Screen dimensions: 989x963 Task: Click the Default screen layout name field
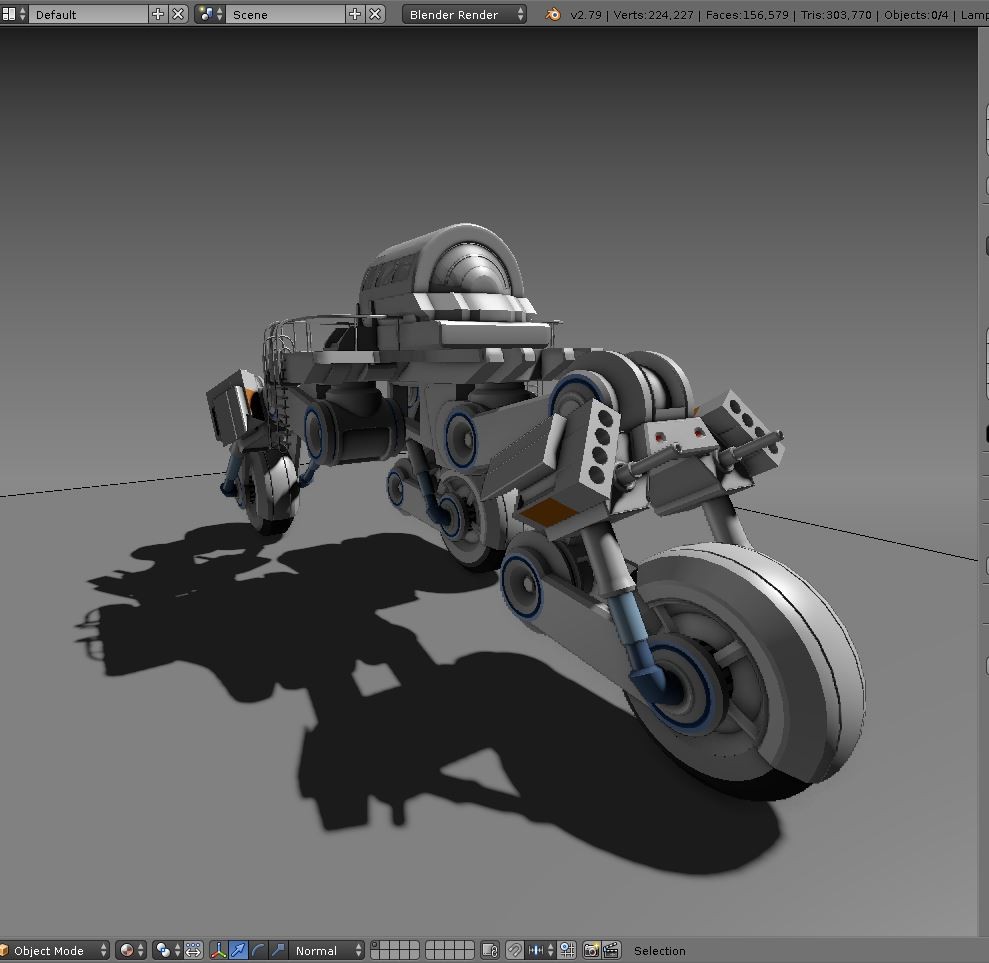point(90,14)
